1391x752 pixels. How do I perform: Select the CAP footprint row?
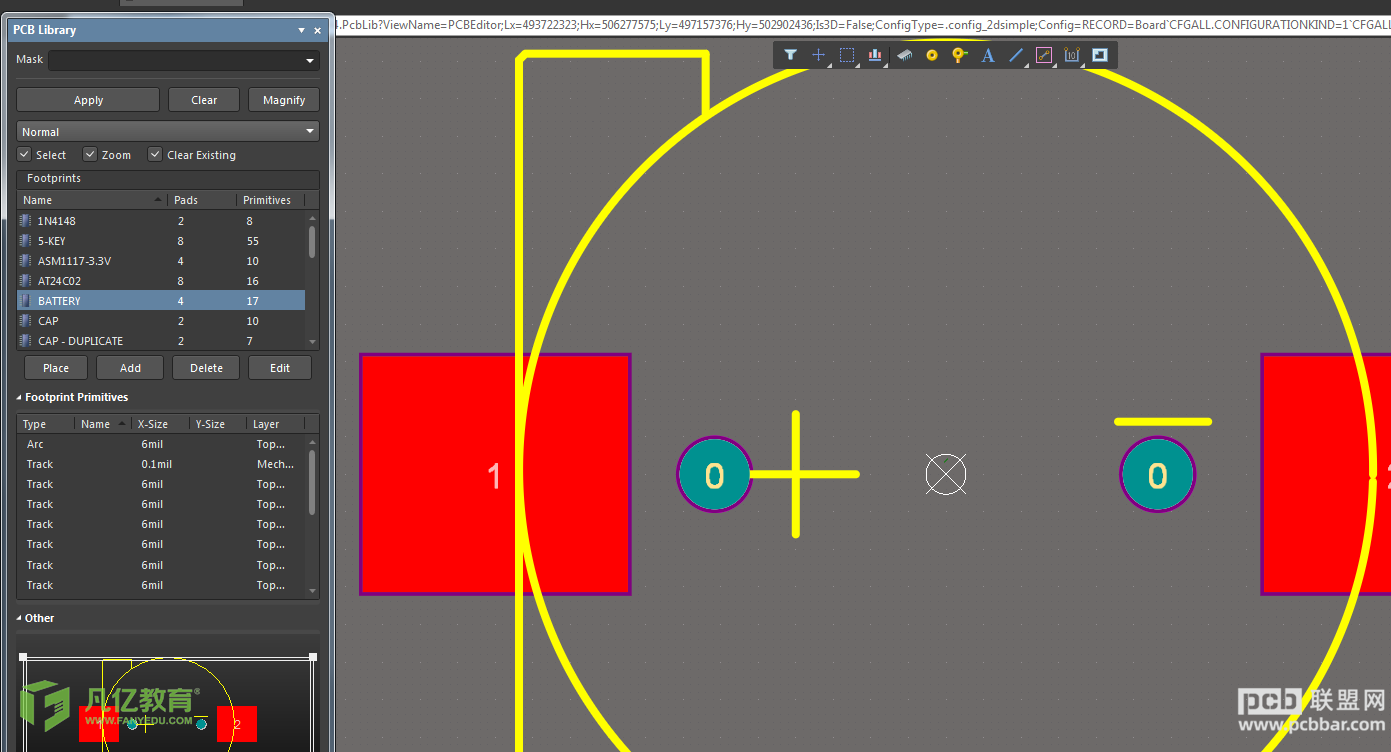(161, 320)
